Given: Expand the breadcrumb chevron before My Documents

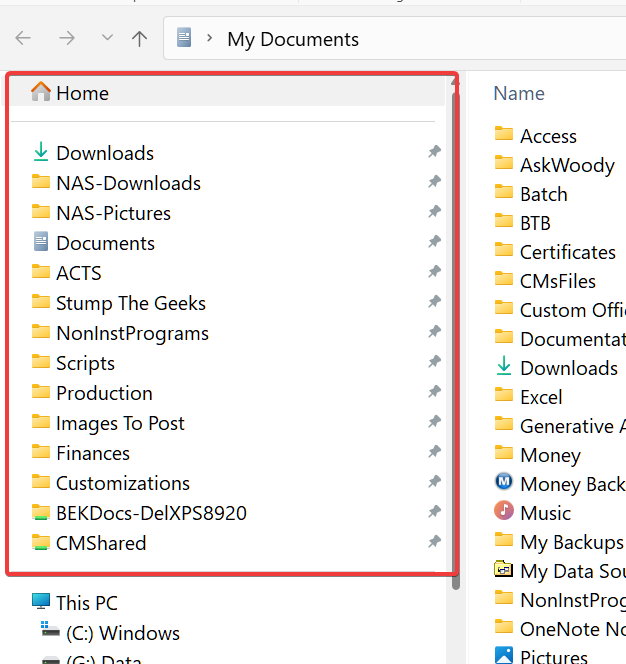Looking at the screenshot, I should (209, 39).
